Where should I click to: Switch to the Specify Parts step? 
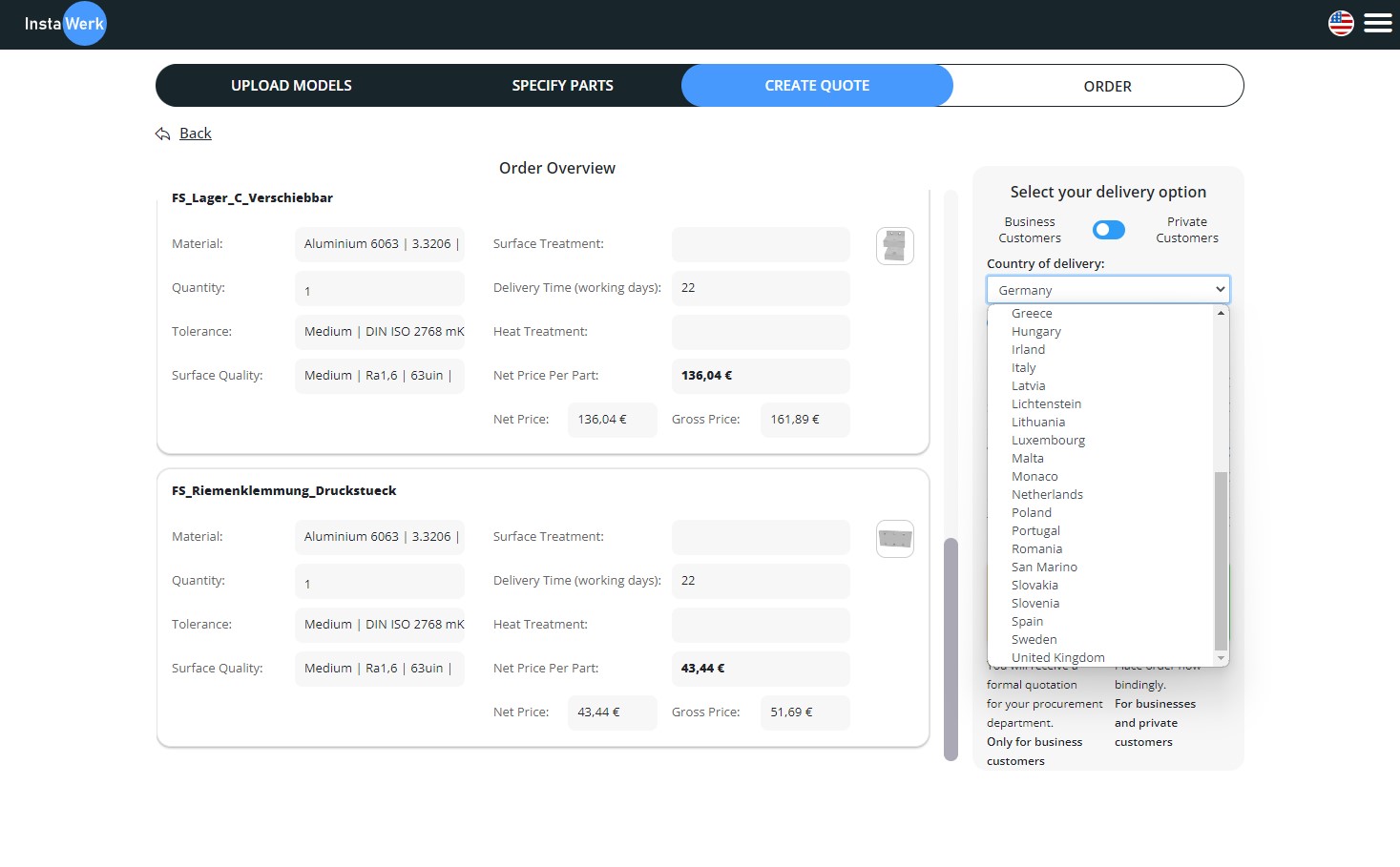(562, 86)
